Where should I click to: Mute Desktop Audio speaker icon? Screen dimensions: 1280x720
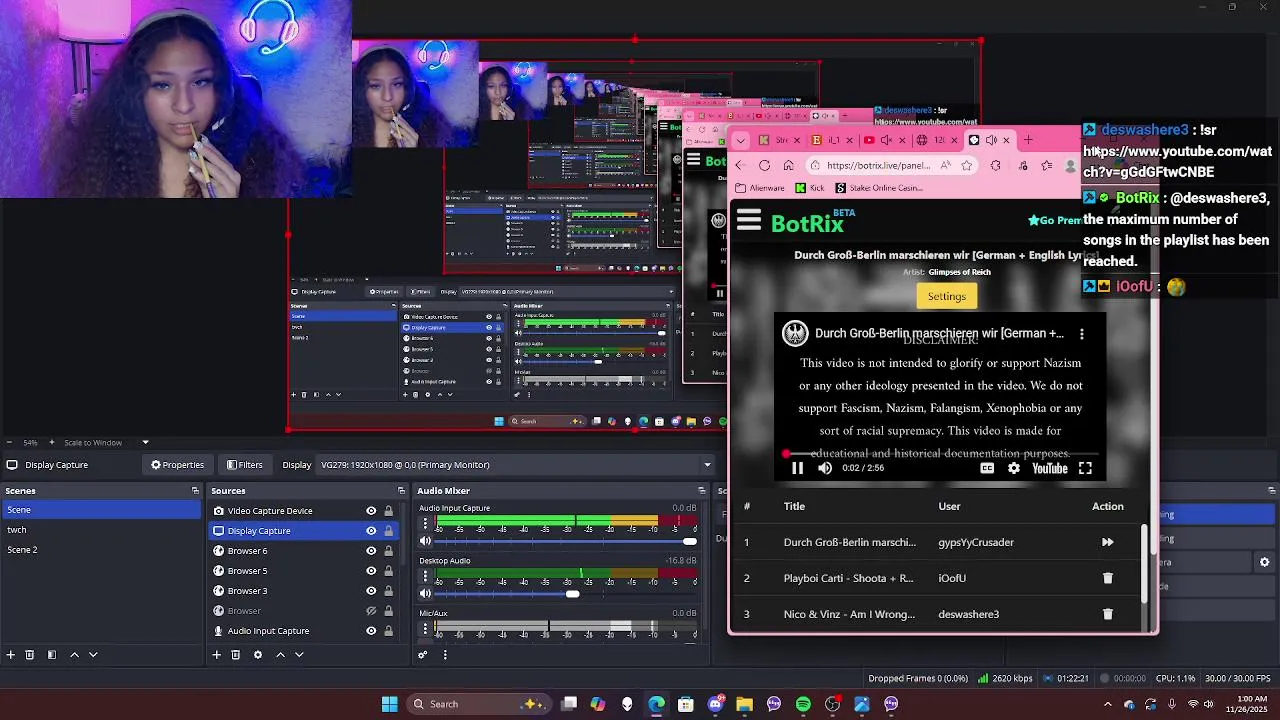click(x=425, y=594)
